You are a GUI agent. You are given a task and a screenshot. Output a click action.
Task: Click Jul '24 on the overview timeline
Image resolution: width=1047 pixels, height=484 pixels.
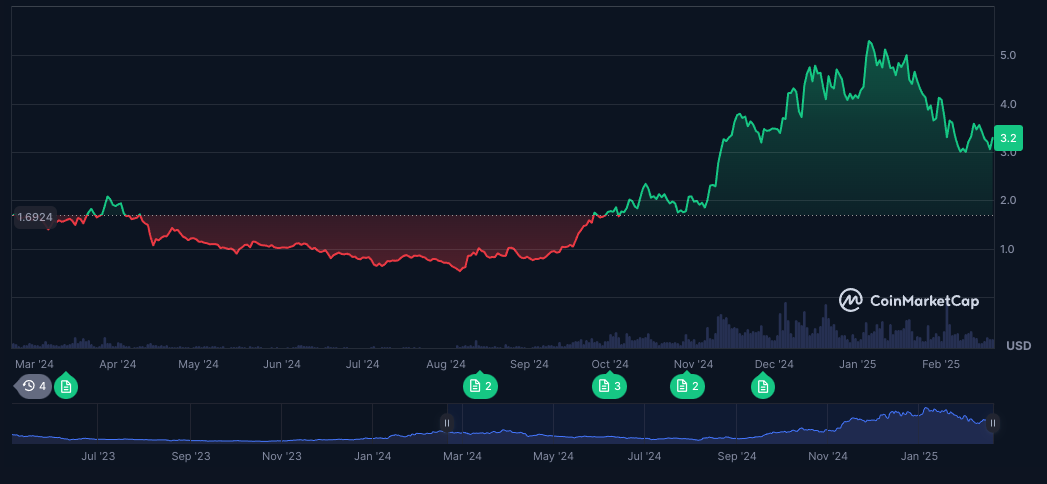pos(644,457)
